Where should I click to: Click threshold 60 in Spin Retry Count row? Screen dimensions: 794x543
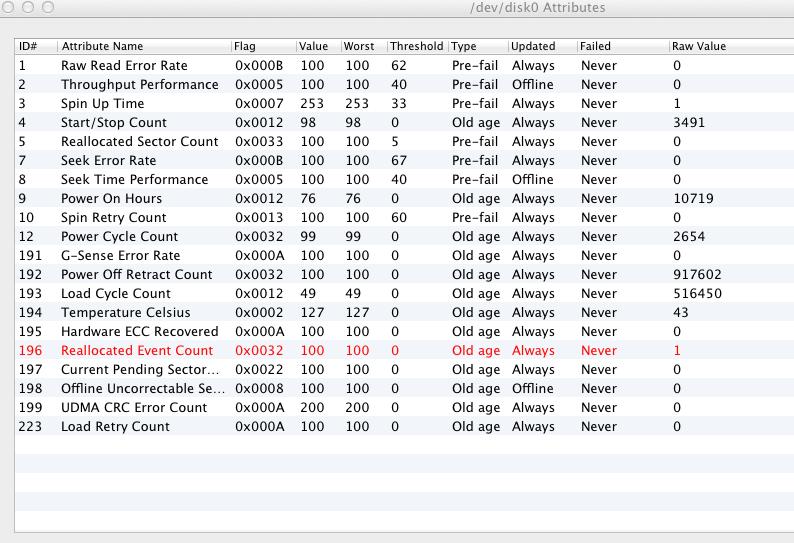pos(399,218)
